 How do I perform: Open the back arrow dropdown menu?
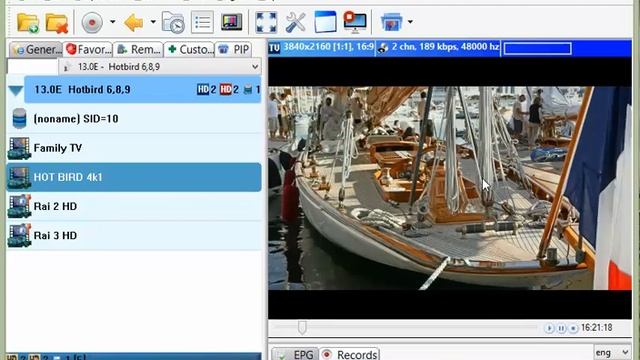(x=153, y=22)
